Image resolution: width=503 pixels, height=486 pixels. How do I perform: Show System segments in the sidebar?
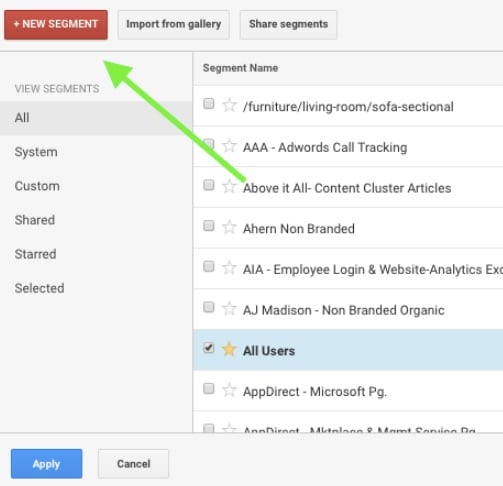click(x=36, y=152)
